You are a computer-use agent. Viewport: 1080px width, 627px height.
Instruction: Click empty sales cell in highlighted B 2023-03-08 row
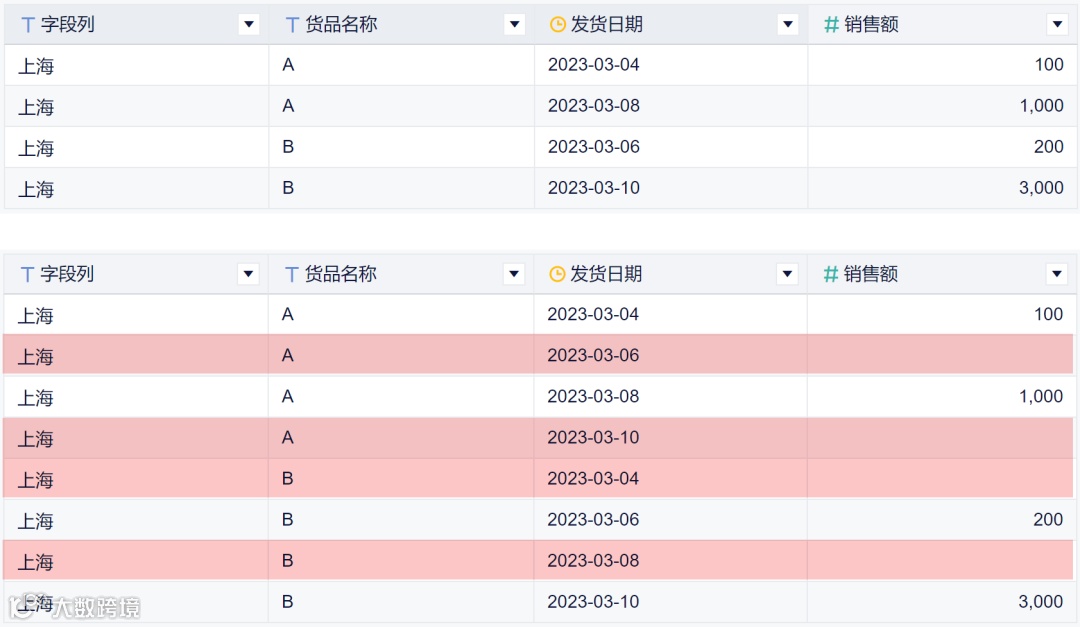(x=940, y=561)
